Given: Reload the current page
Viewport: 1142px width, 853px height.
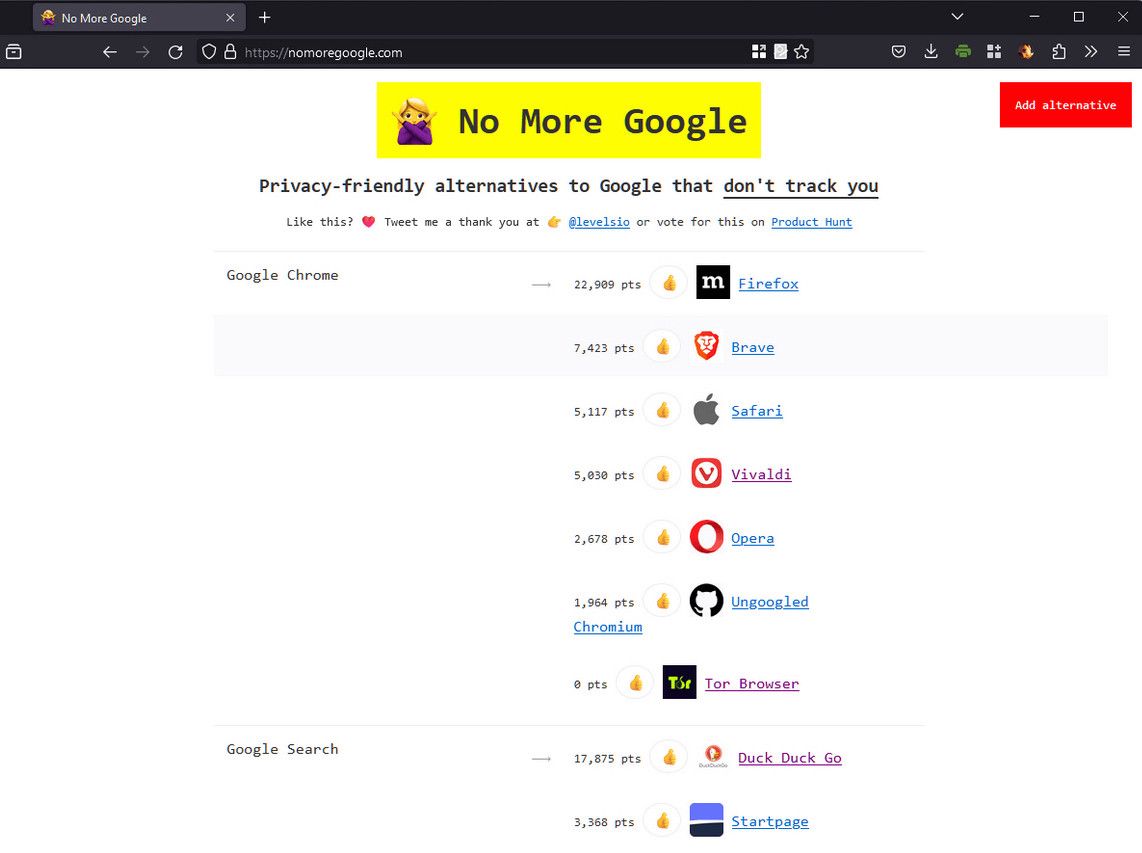Looking at the screenshot, I should click(x=175, y=52).
